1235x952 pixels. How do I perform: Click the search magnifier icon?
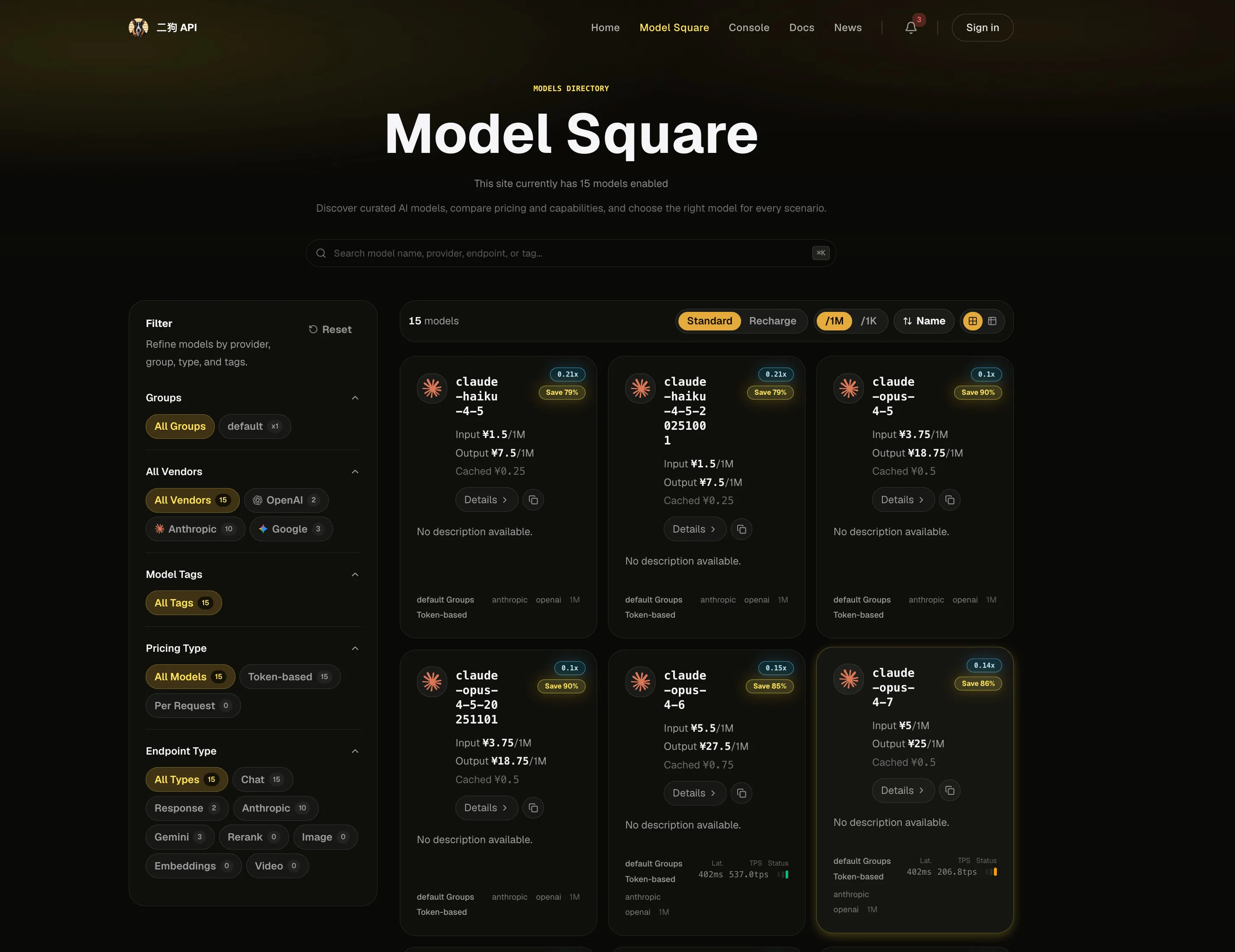click(321, 253)
